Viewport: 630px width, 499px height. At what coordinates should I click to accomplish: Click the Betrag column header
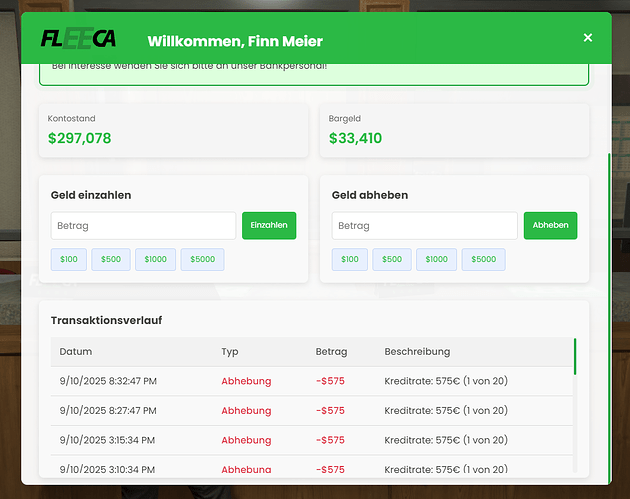[x=331, y=352]
